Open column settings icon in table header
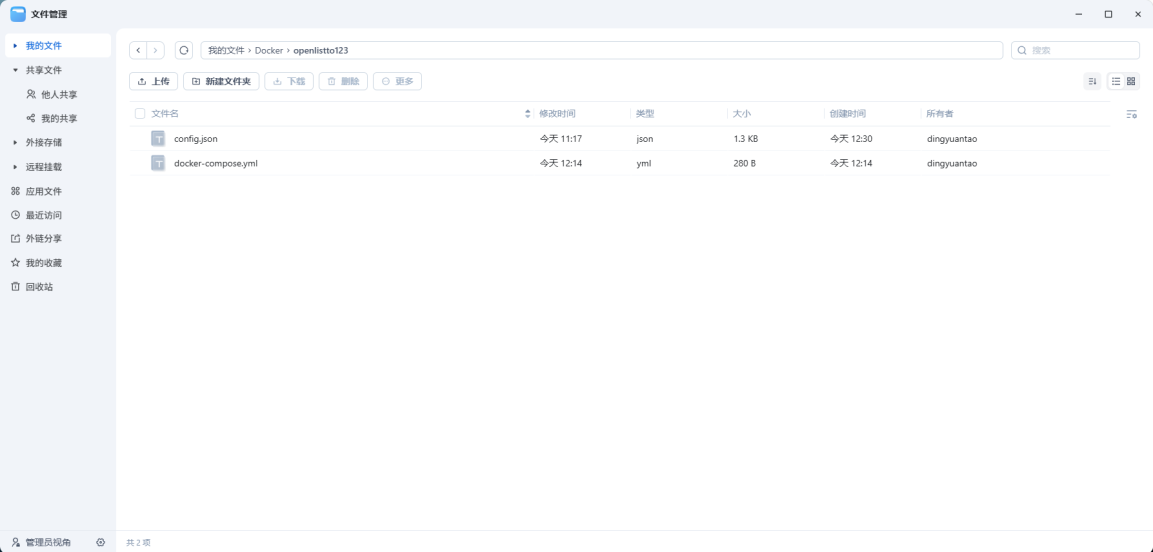Screen dimensions: 1153x552 point(1131,114)
